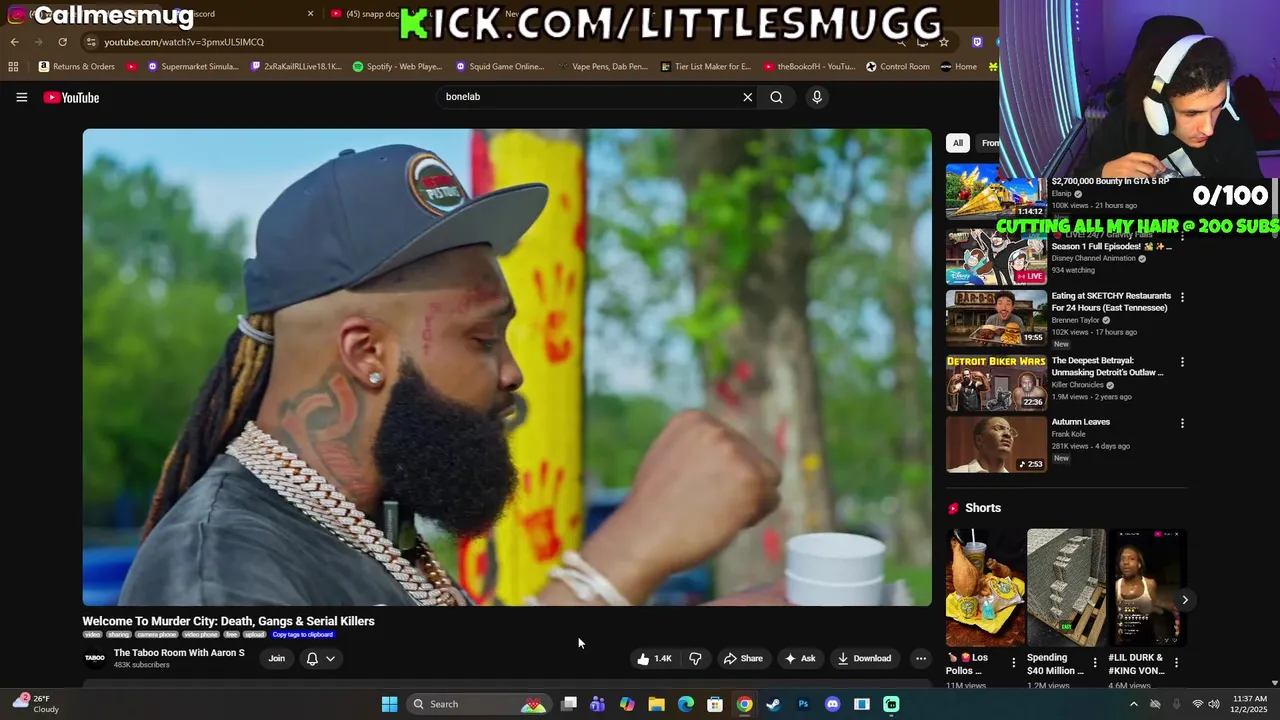Click the 'camera phone' tag chip
The width and height of the screenshot is (1280, 720).
[x=156, y=634]
